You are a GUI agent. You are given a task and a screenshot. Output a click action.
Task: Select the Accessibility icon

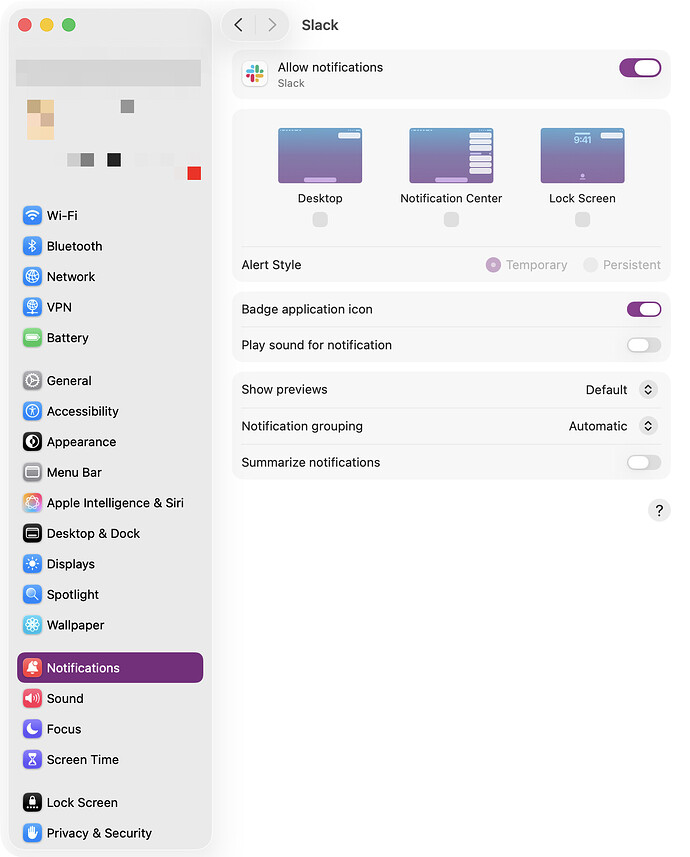point(32,412)
